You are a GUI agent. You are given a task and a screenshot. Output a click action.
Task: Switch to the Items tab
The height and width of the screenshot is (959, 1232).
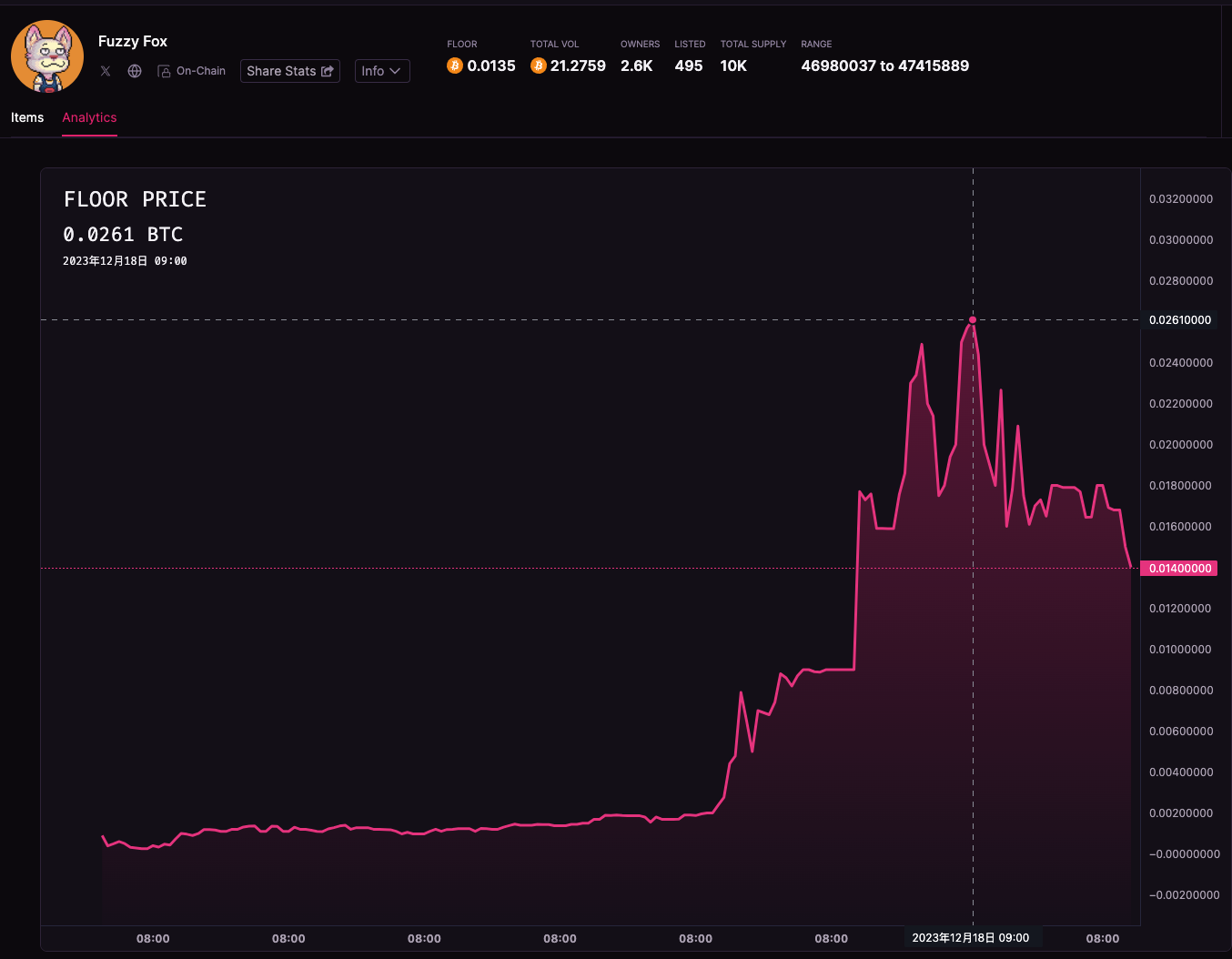coord(27,117)
